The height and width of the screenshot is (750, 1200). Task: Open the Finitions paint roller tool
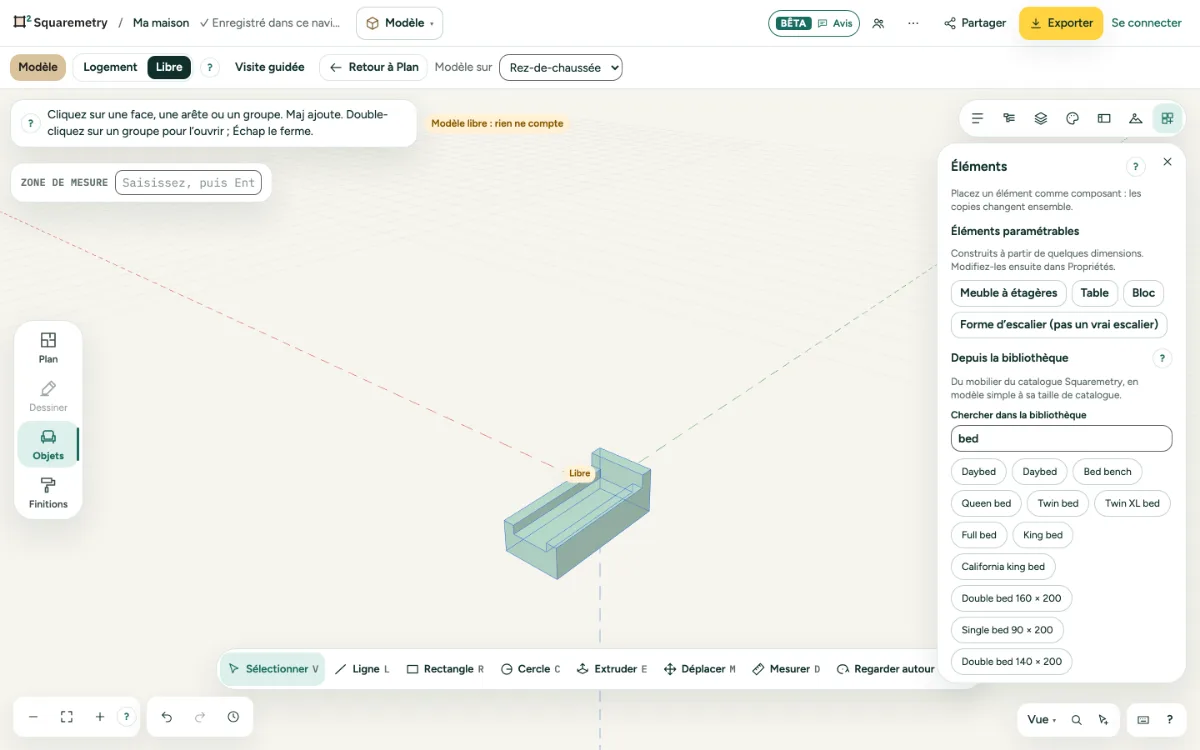pos(48,493)
